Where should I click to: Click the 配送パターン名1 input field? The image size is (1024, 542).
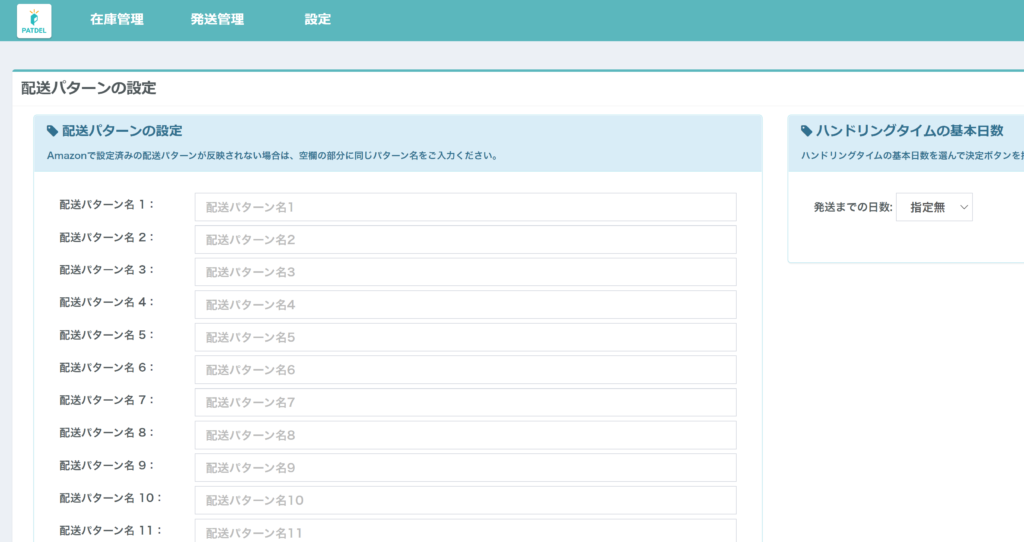click(x=465, y=207)
